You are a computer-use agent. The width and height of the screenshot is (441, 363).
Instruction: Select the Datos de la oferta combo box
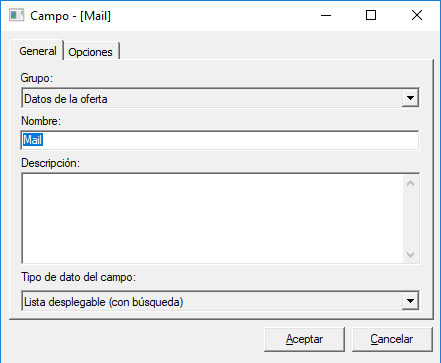(220, 98)
